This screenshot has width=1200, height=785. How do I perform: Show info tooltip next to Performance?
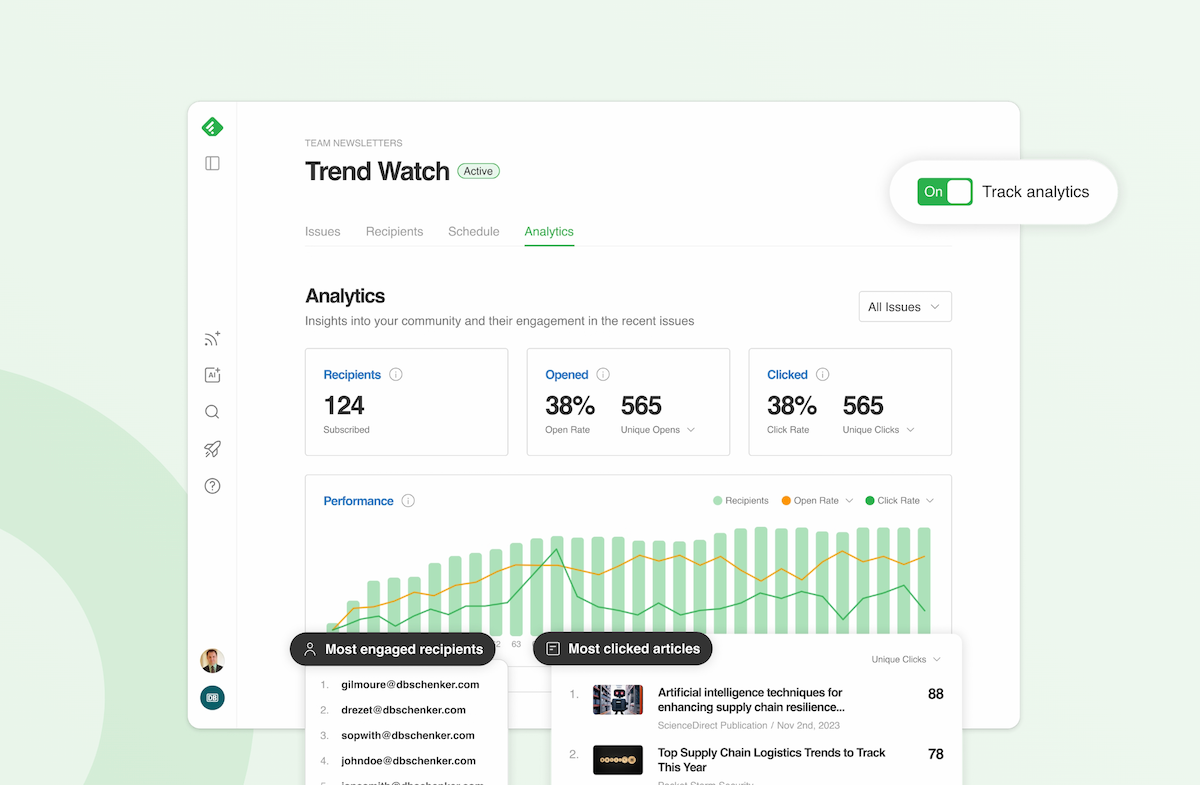click(x=408, y=501)
